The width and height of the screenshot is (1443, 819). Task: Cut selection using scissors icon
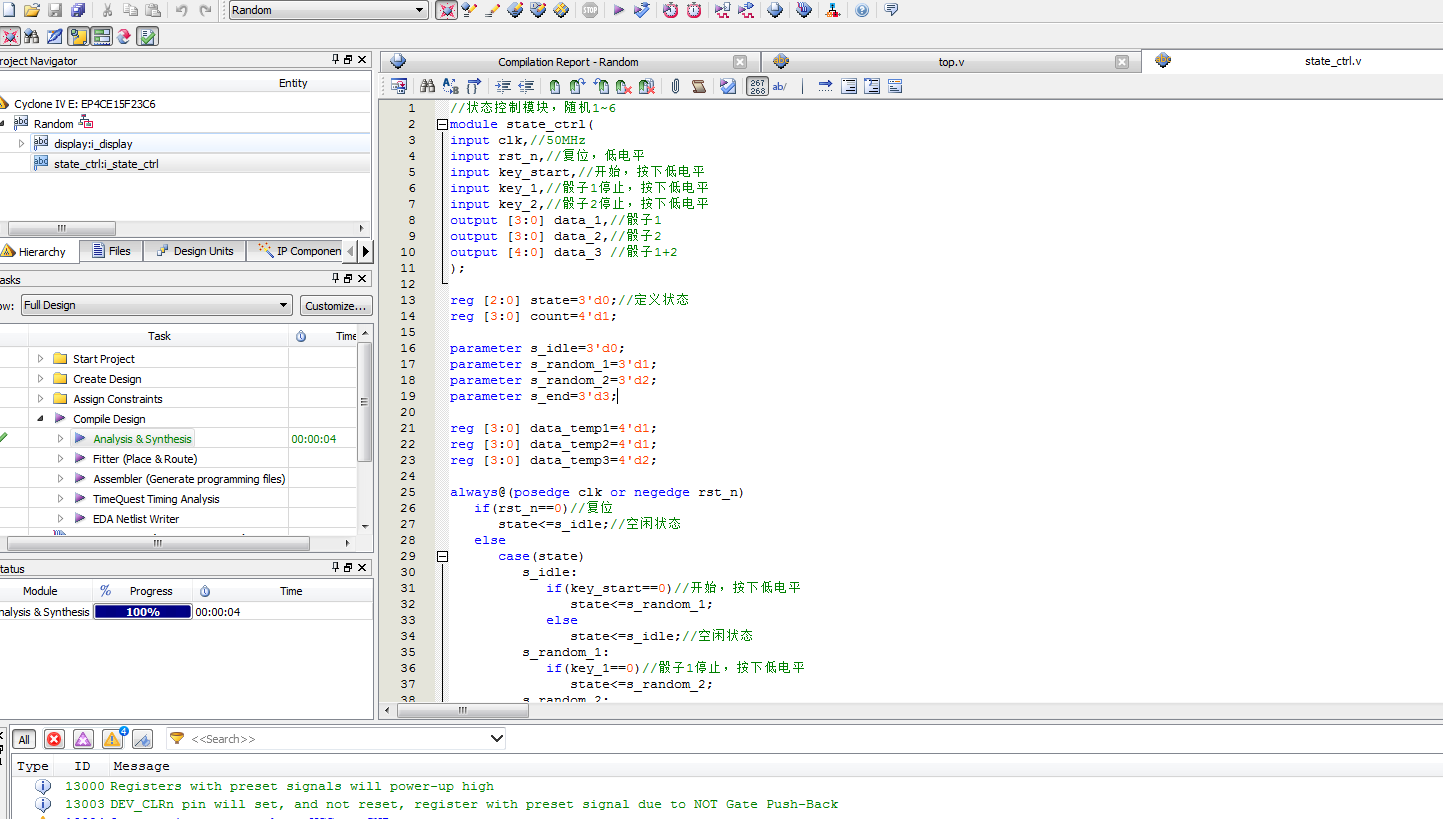point(107,10)
